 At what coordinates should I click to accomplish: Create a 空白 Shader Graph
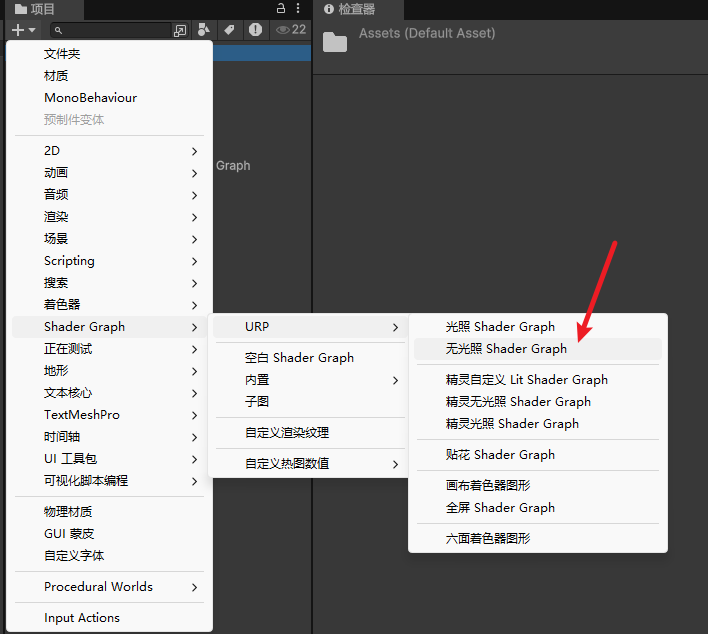pyautogui.click(x=310, y=358)
